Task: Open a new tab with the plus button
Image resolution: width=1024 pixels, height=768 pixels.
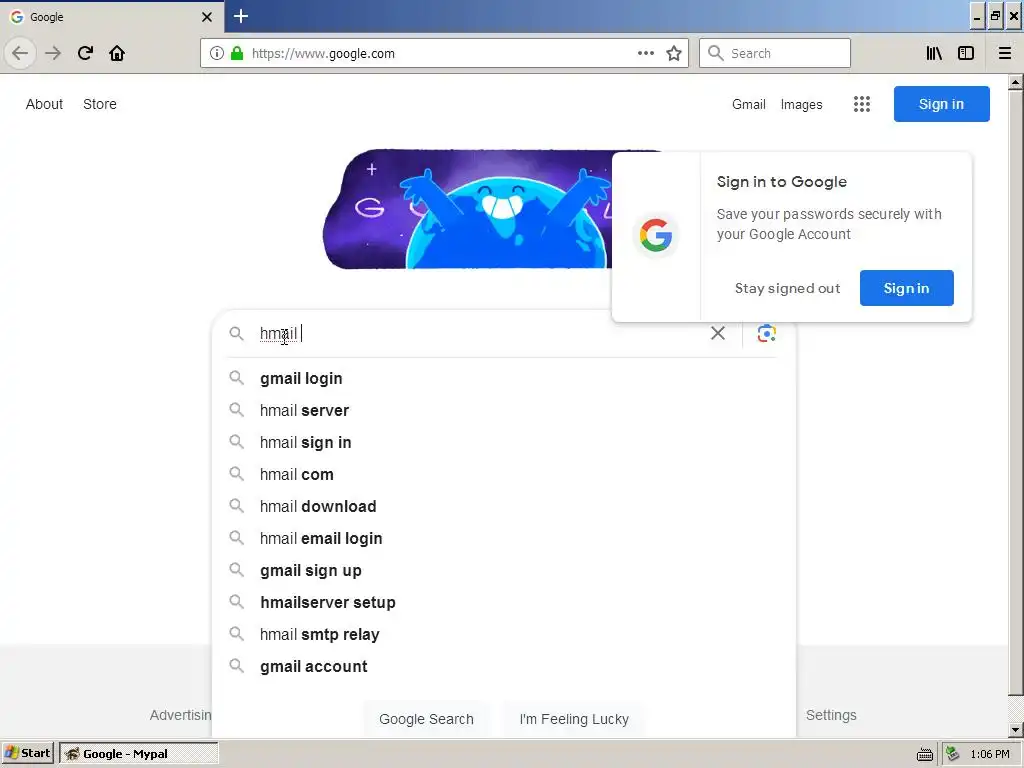Action: tap(241, 16)
